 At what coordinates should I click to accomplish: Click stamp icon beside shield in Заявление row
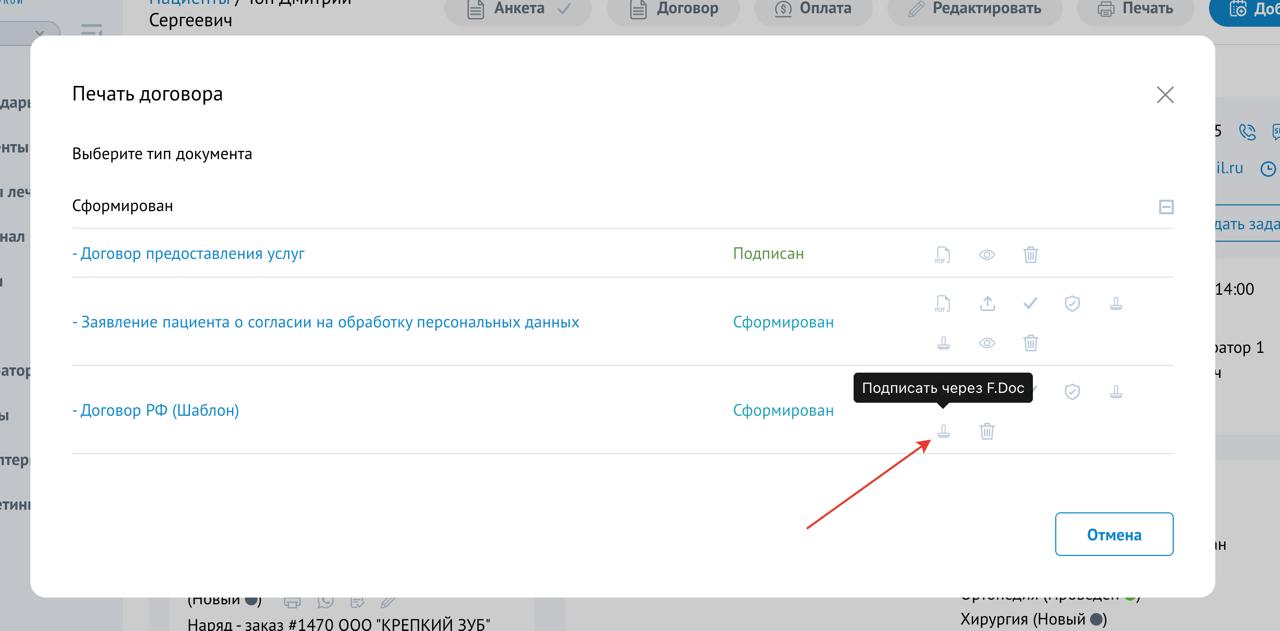tap(1116, 303)
